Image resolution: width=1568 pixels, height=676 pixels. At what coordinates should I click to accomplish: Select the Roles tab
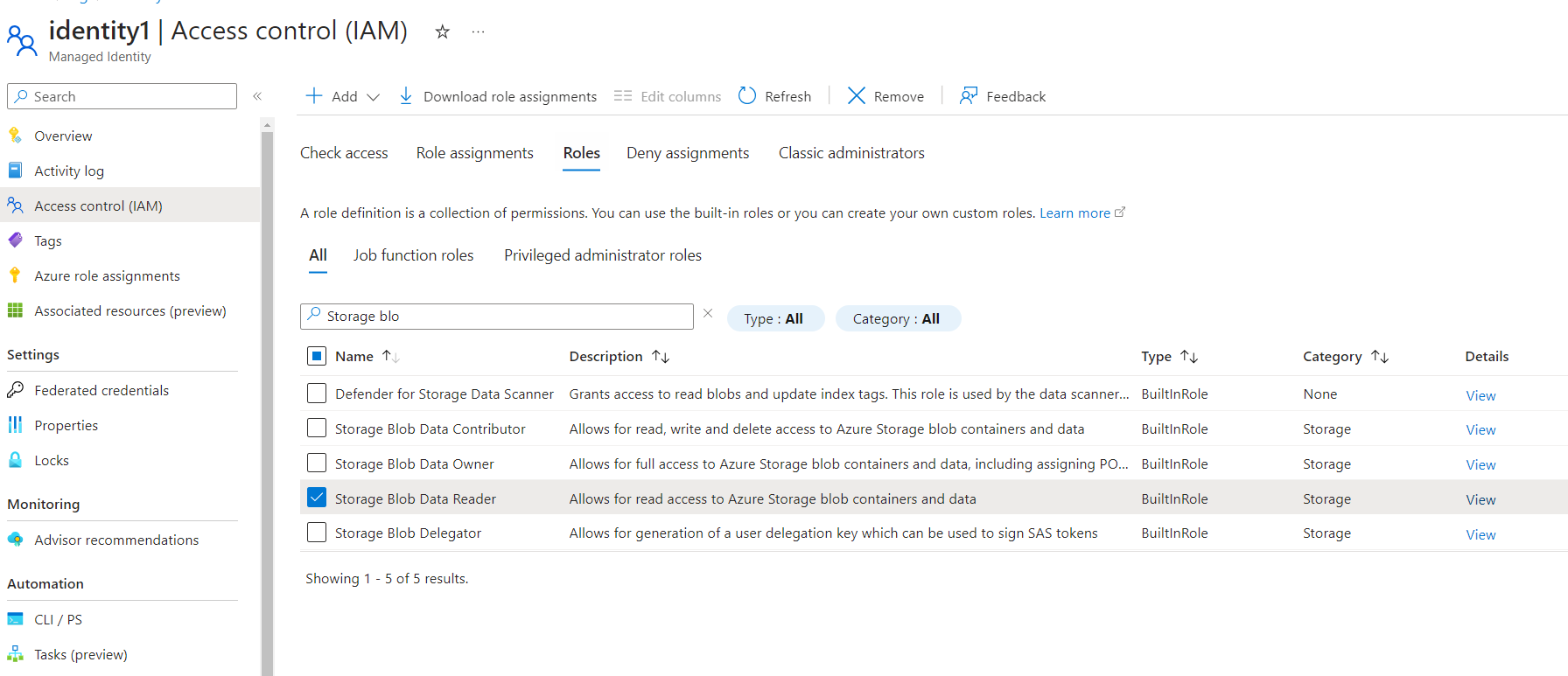tap(582, 153)
